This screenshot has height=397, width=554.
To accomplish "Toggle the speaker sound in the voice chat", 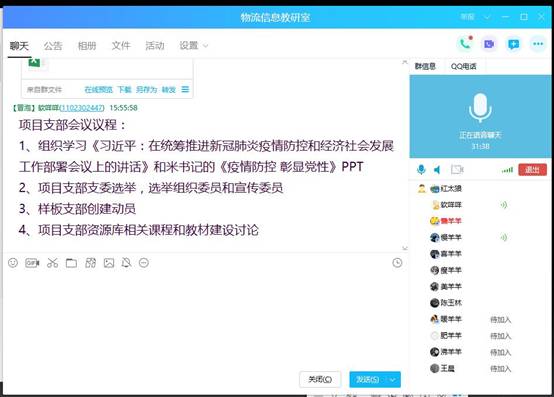I will tap(437, 170).
